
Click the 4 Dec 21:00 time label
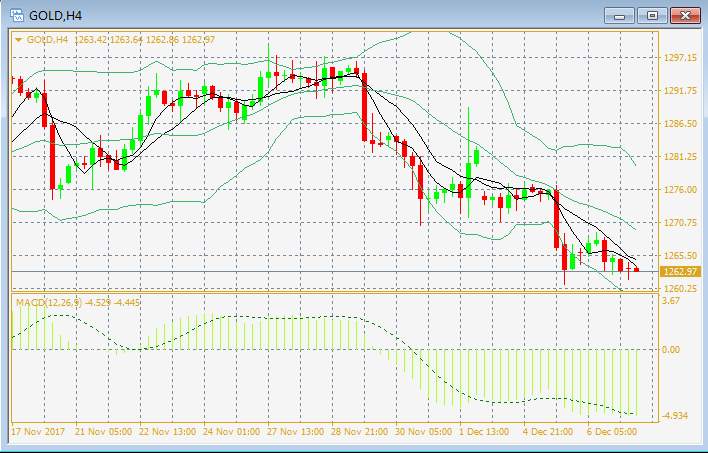point(548,432)
